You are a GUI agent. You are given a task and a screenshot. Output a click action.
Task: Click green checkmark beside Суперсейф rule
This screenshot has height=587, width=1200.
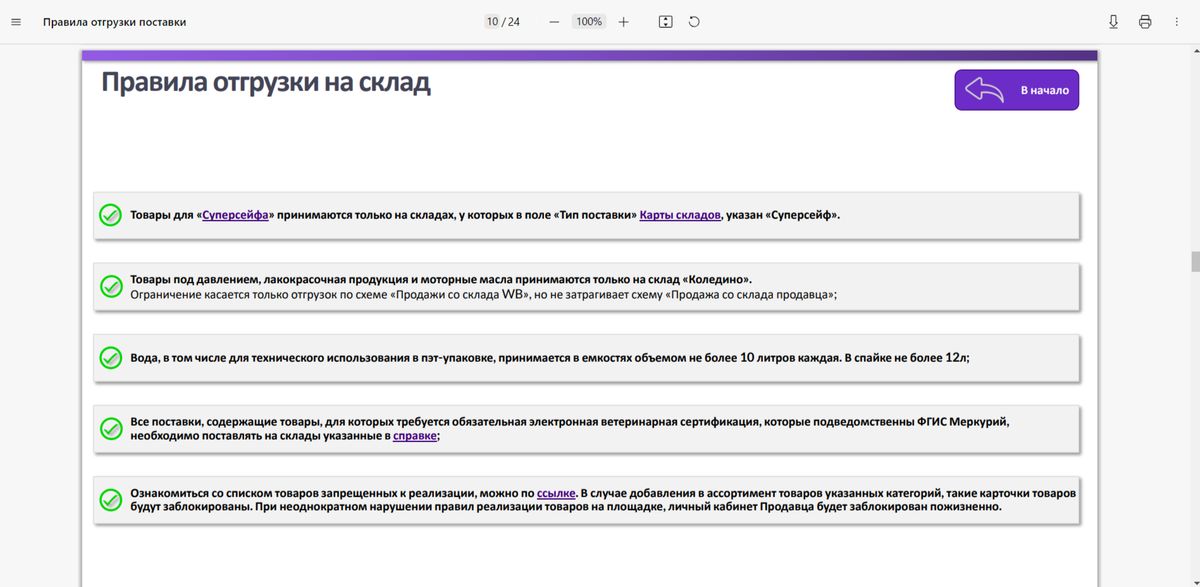110,215
